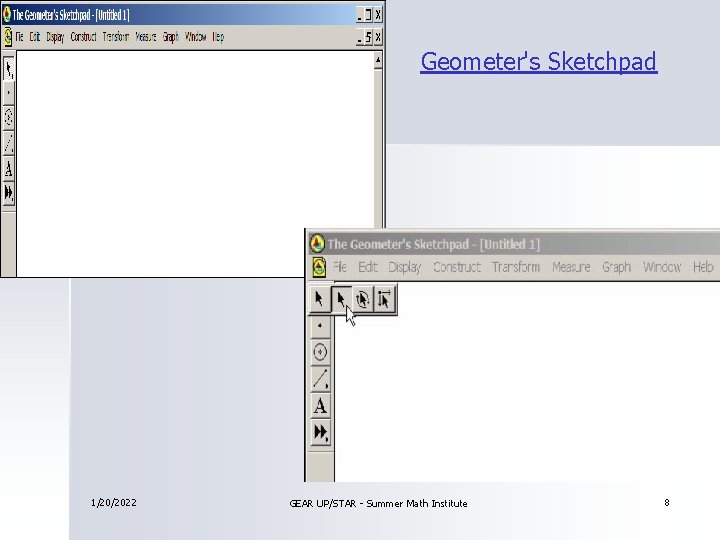Open the Transform menu in the small Sketchpad window
The width and height of the screenshot is (720, 540).
[x=116, y=37]
